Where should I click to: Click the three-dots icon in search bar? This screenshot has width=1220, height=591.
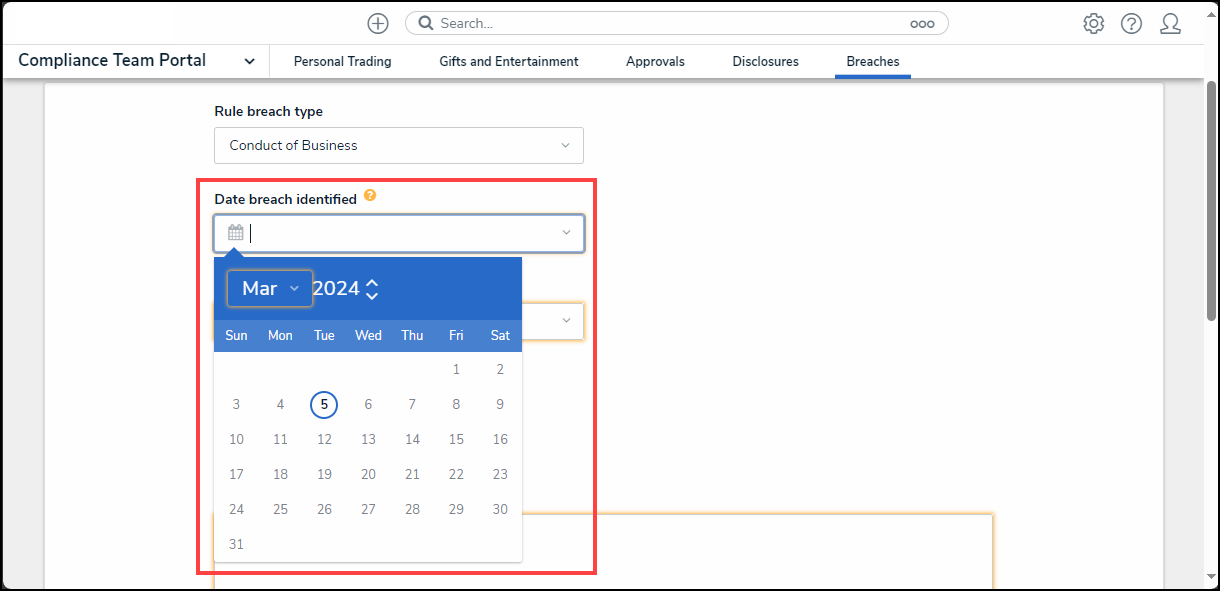(921, 24)
